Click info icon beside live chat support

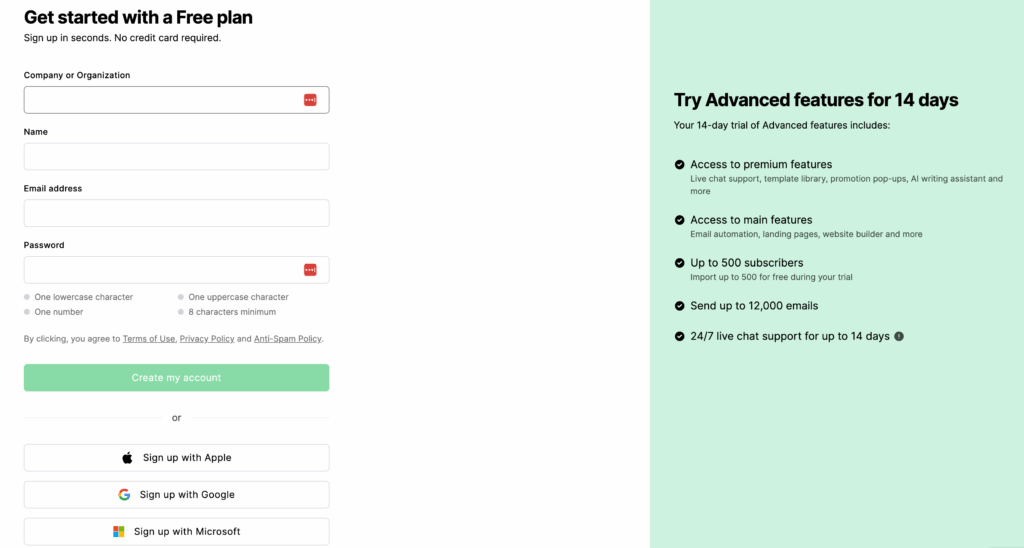(899, 337)
